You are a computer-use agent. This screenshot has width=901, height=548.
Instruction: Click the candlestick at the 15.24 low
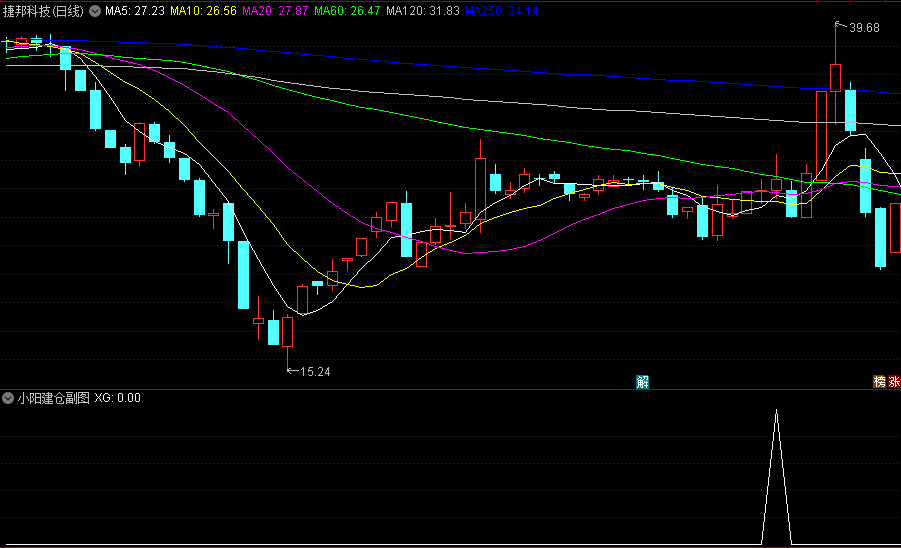click(x=287, y=331)
